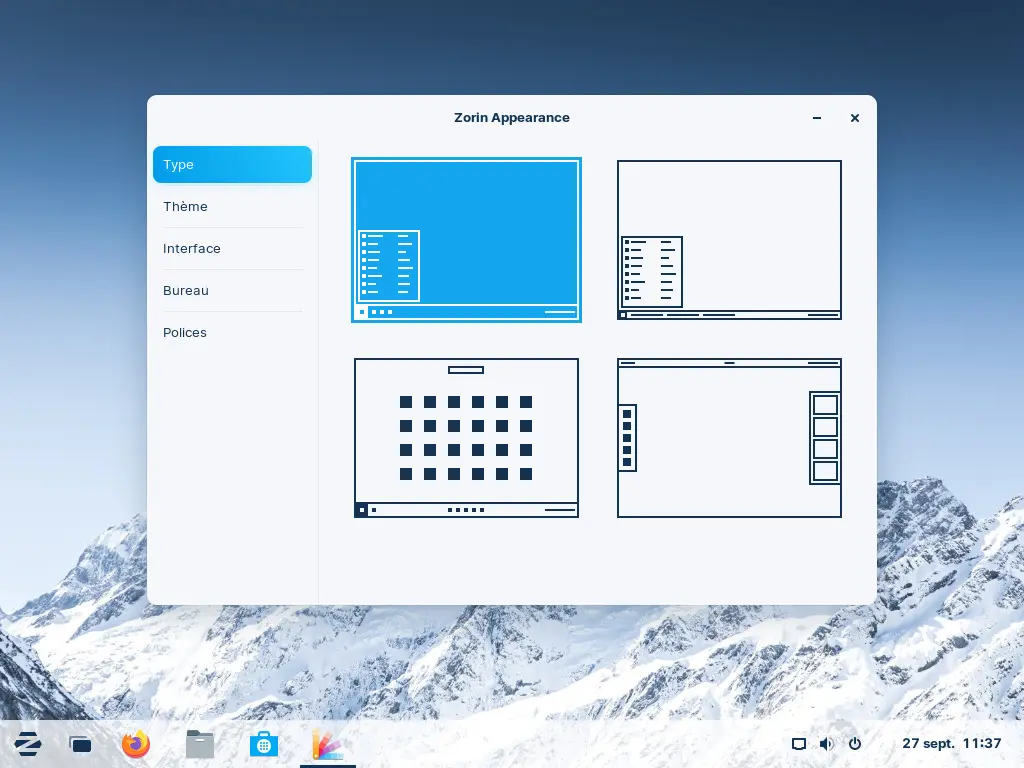Image resolution: width=1024 pixels, height=768 pixels.
Task: Choose the layout with wide taskbar labels
Action: click(729, 240)
